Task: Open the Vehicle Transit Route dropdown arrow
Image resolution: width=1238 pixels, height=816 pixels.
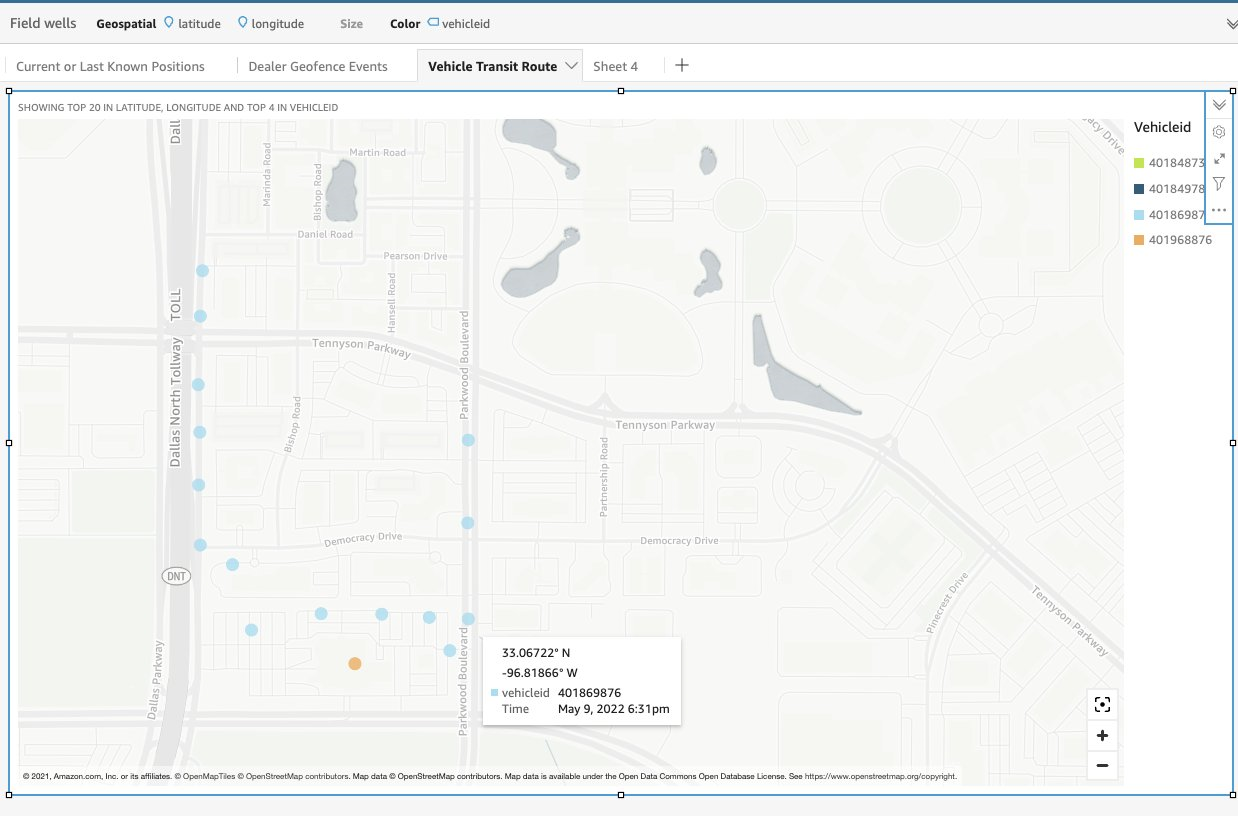Action: pyautogui.click(x=573, y=65)
